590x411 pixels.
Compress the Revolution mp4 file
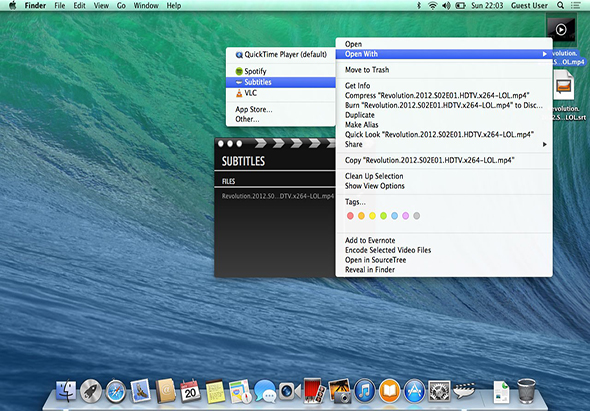point(437,95)
